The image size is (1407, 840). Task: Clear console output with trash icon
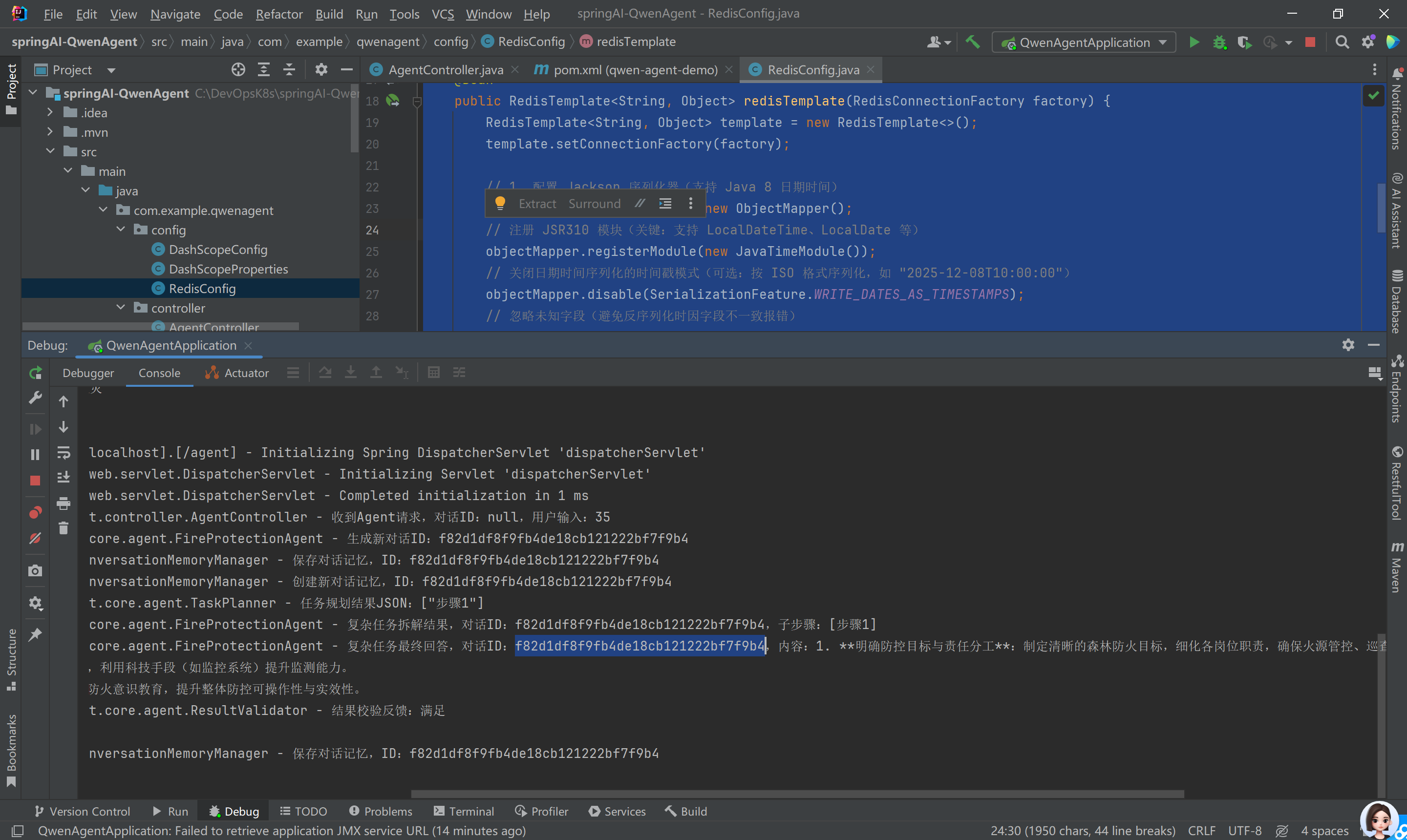[64, 528]
